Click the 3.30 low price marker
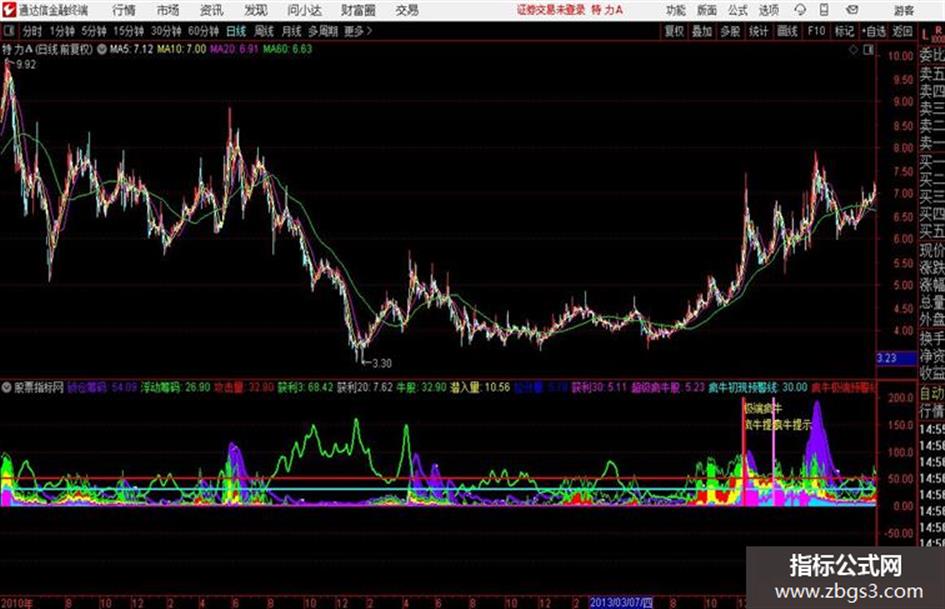Screen dimensions: 945x609 click(x=381, y=364)
